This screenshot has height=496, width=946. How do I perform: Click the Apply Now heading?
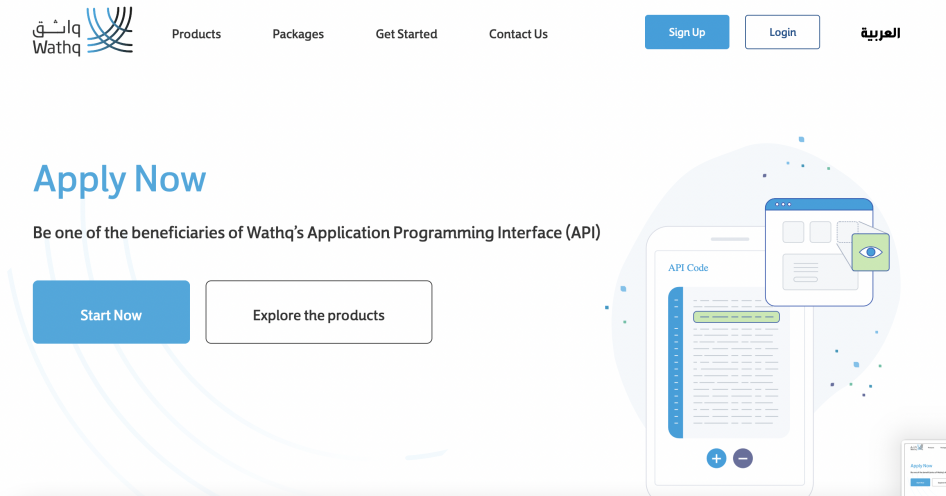point(119,179)
